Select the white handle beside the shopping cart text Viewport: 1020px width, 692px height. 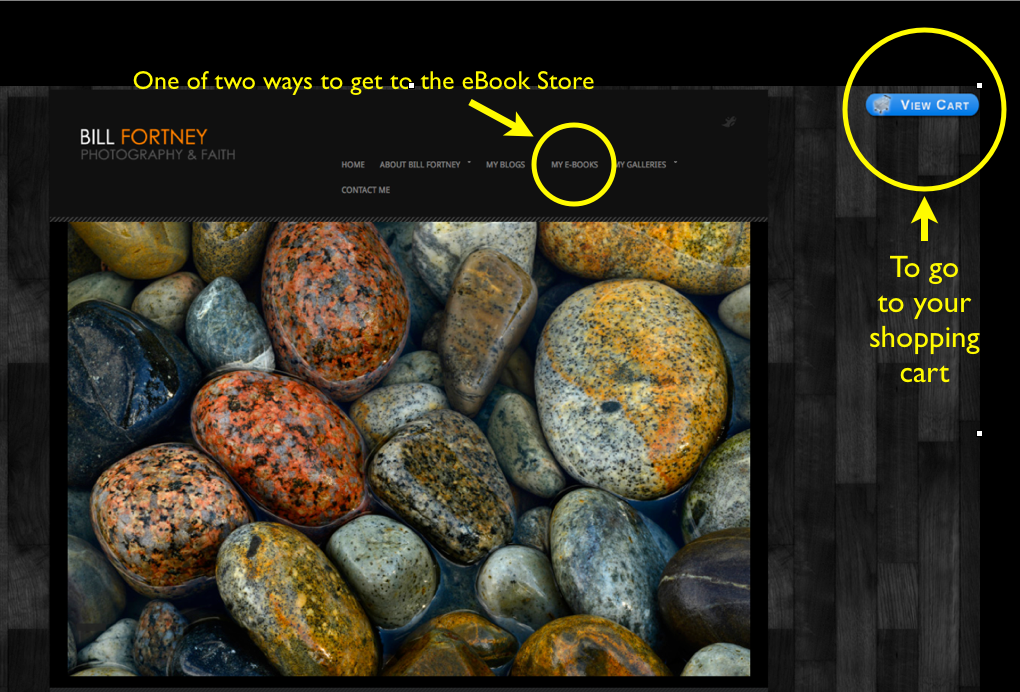tap(979, 433)
